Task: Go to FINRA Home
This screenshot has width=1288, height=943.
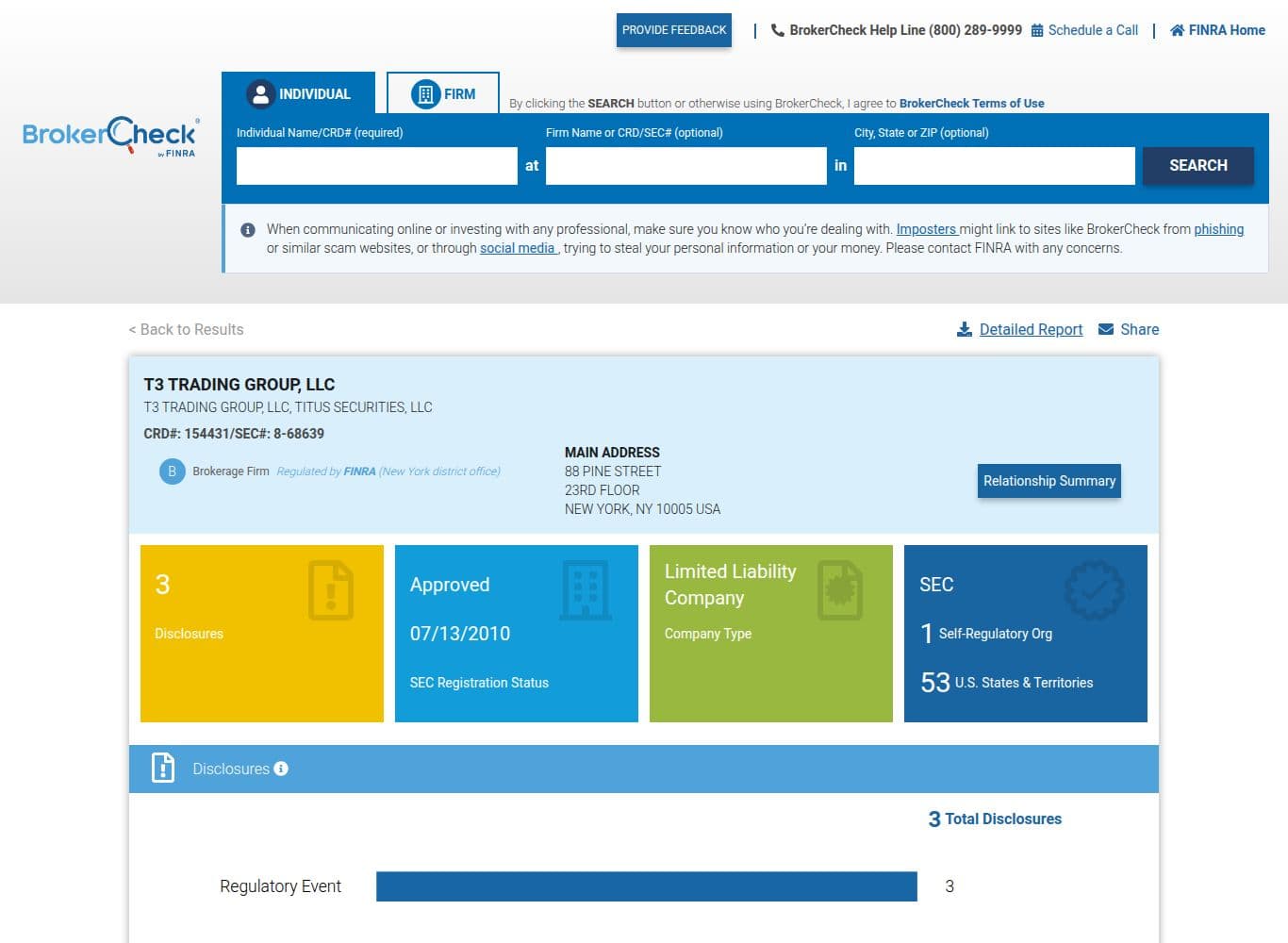Action: (1227, 30)
